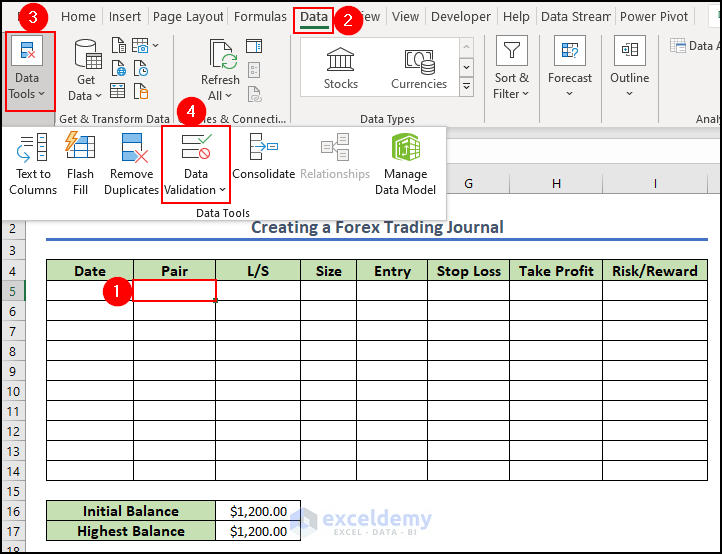Open the Data Validation dialog icon
Image resolution: width=722 pixels, height=554 pixels.
196,146
